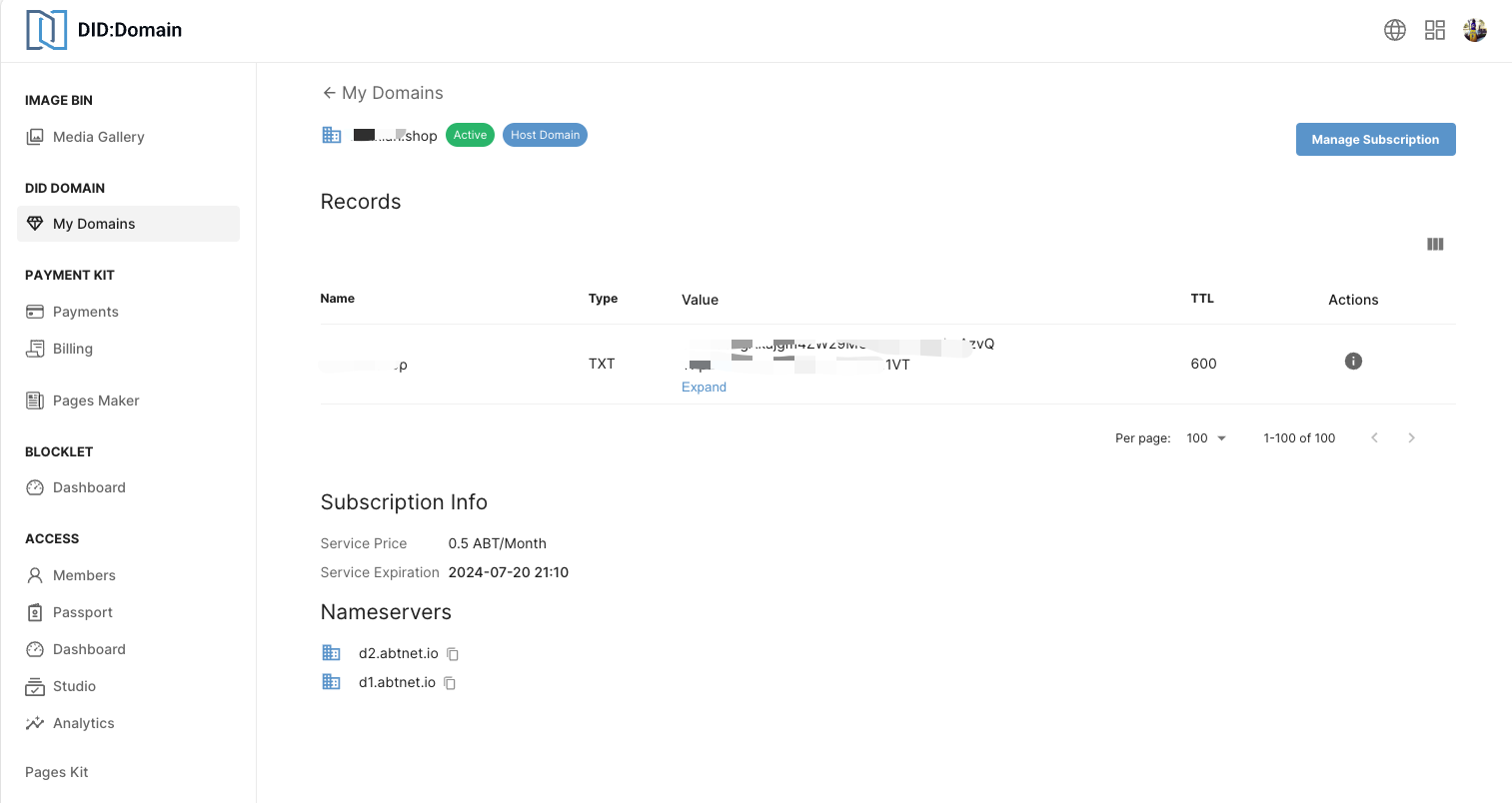The height and width of the screenshot is (803, 1512).
Task: Go to previous page of records
Action: coord(1374,437)
